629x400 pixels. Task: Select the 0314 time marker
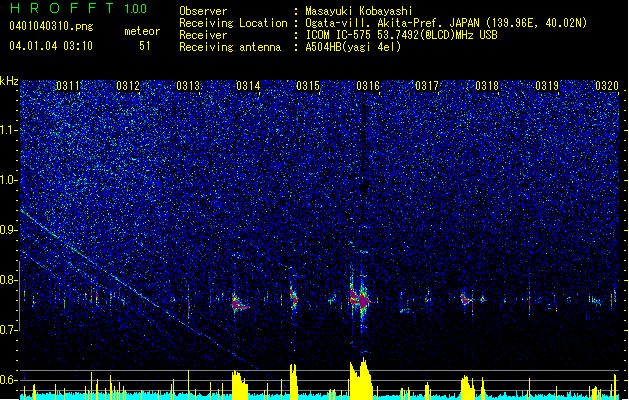pyautogui.click(x=248, y=85)
